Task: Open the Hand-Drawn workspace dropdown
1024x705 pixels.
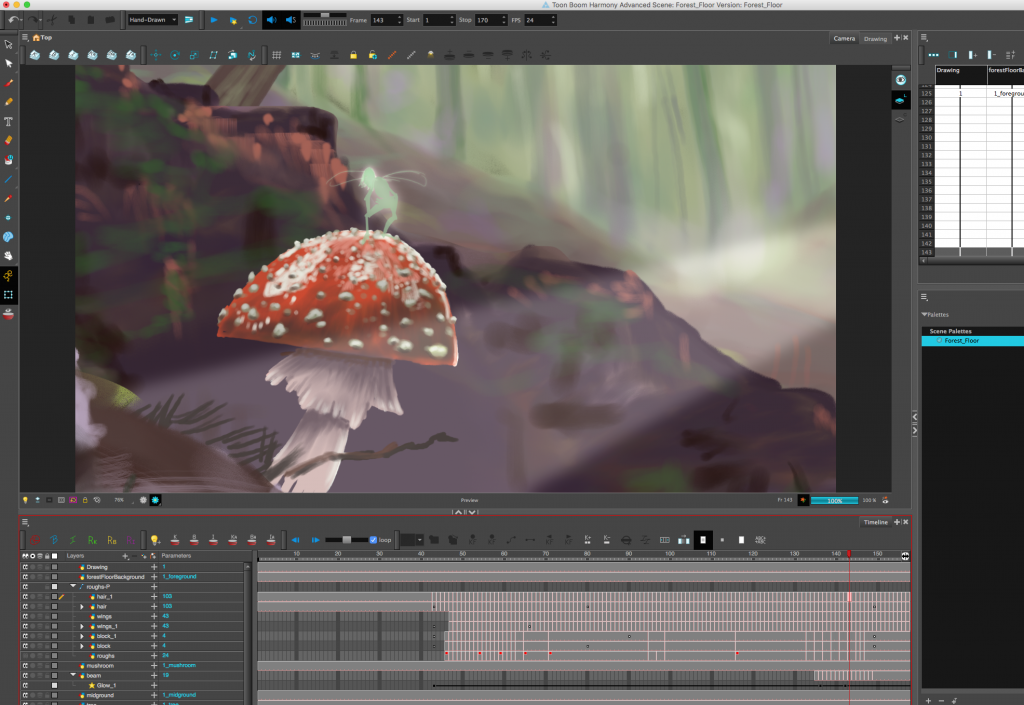Action: pyautogui.click(x=153, y=20)
